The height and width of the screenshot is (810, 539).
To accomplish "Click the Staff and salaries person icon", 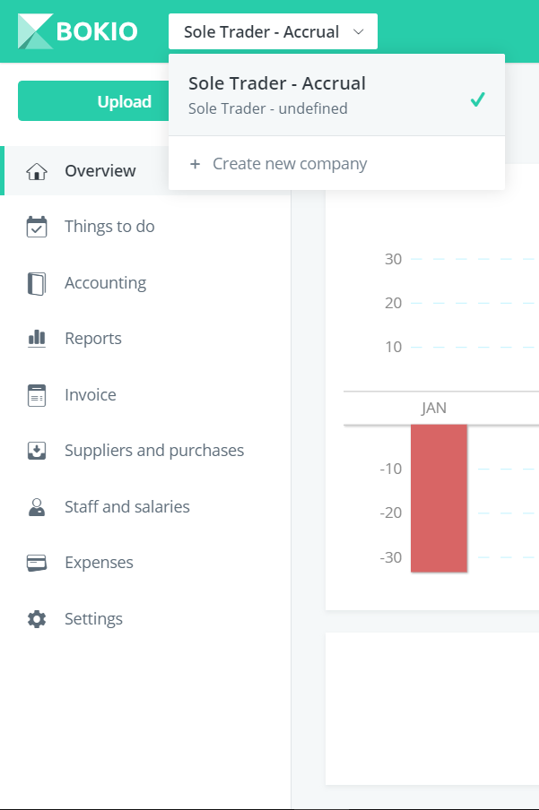I will [x=37, y=507].
